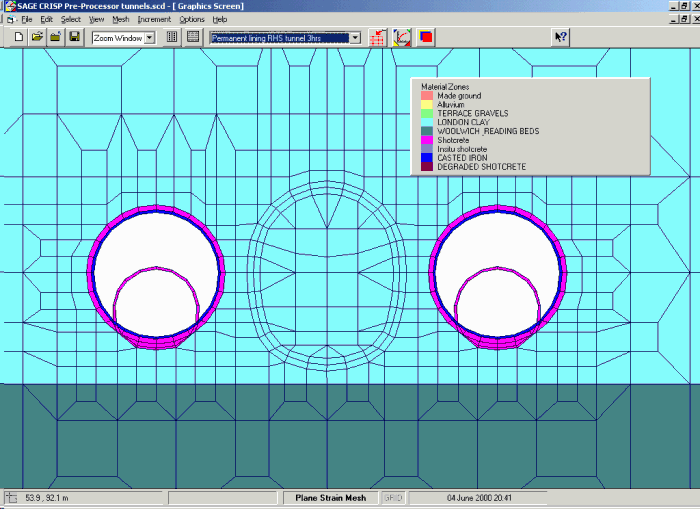The height and width of the screenshot is (509, 700).
Task: Click the CASTED IRON blue swatch
Action: 427,158
